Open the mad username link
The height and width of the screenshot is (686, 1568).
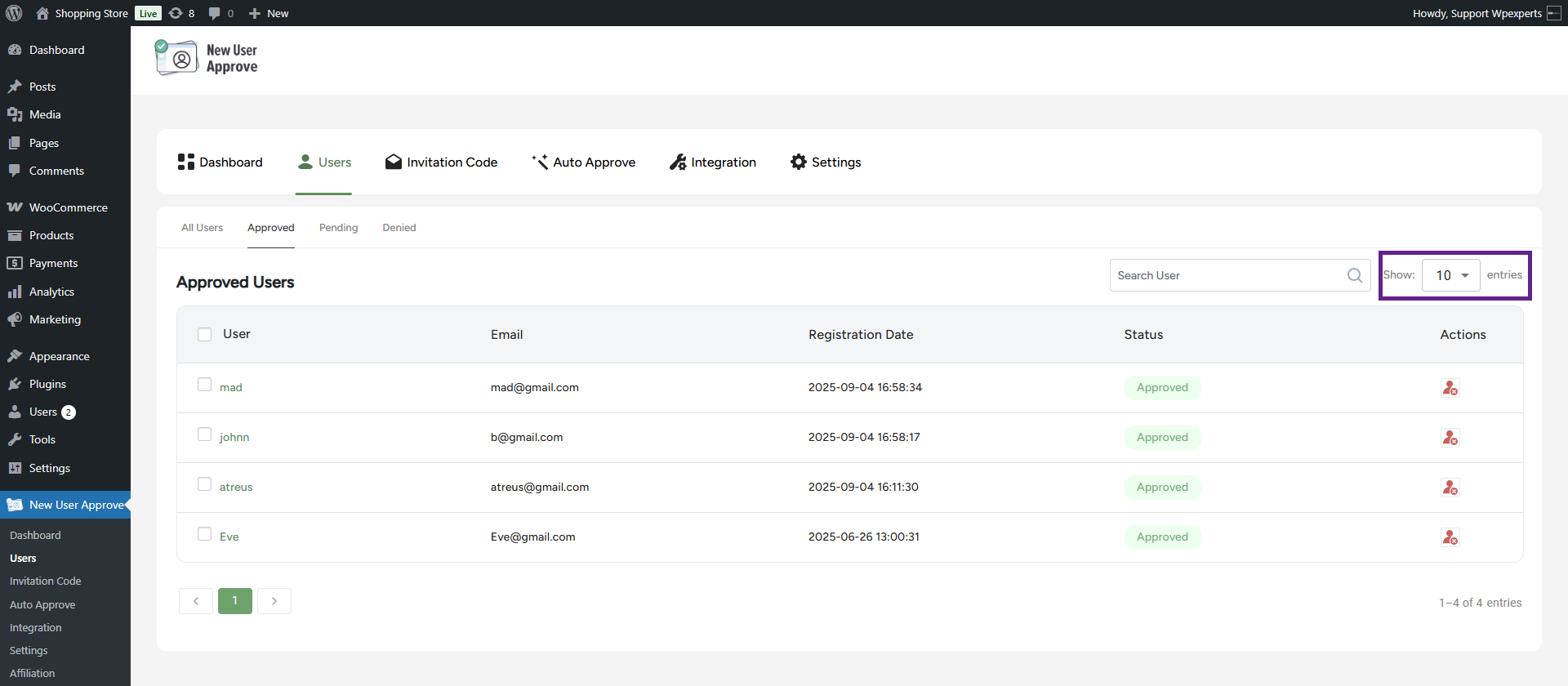230,388
